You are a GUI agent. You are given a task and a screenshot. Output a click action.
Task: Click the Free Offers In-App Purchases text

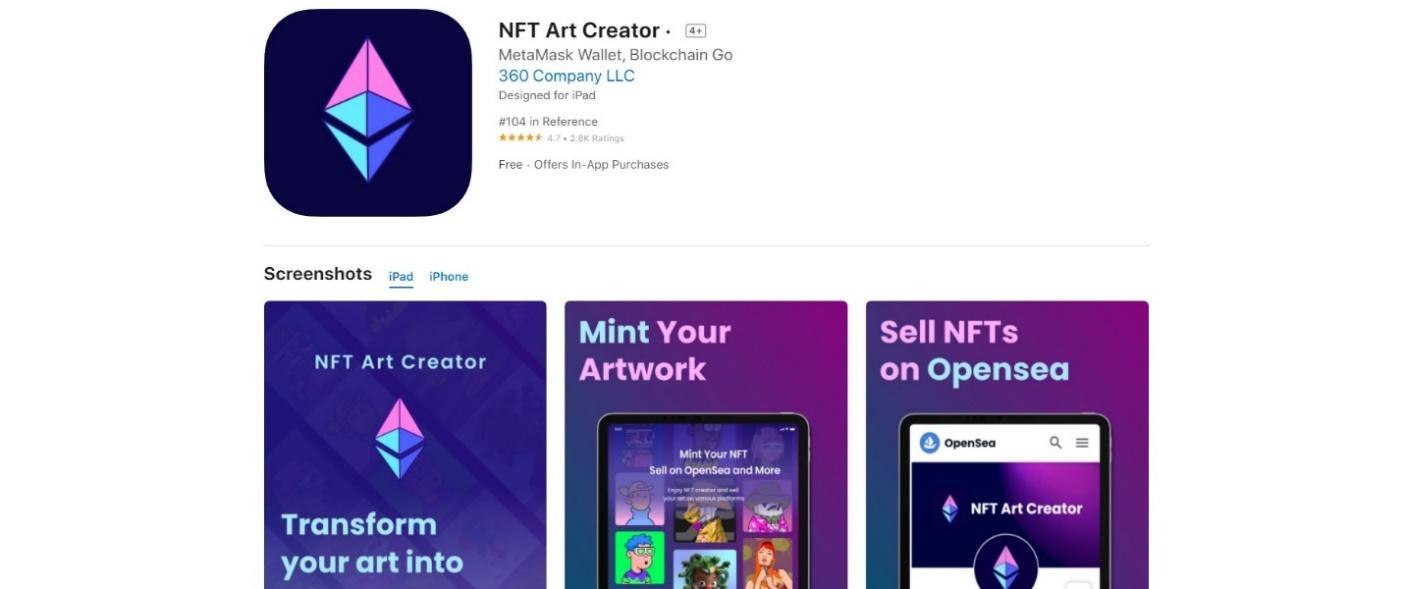[x=583, y=165]
